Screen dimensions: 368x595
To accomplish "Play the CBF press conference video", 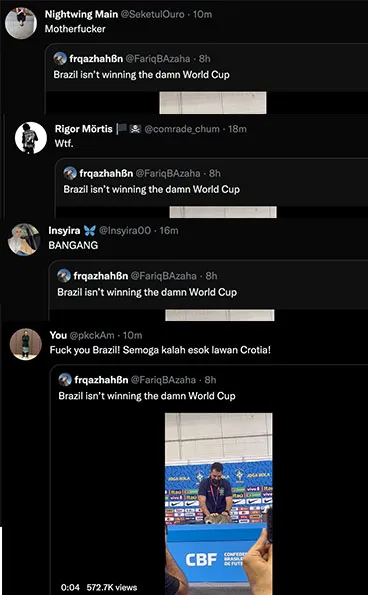I will click(219, 504).
